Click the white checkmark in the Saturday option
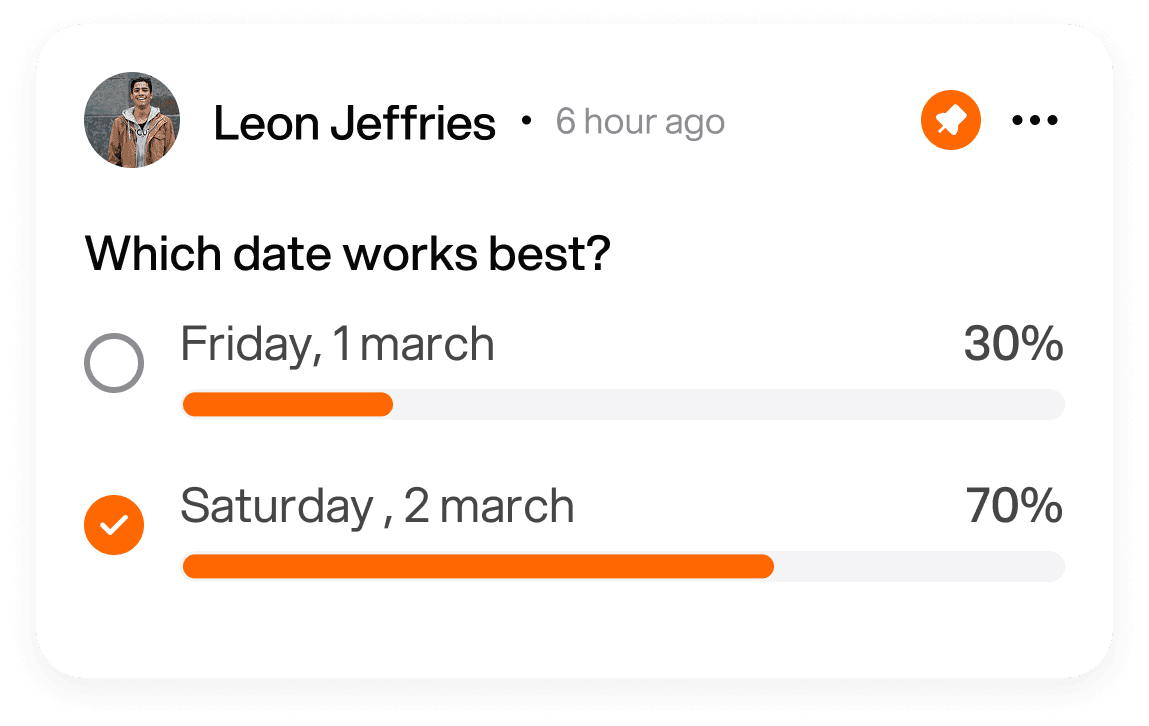Screen dimensions: 1149x726 coord(114,524)
